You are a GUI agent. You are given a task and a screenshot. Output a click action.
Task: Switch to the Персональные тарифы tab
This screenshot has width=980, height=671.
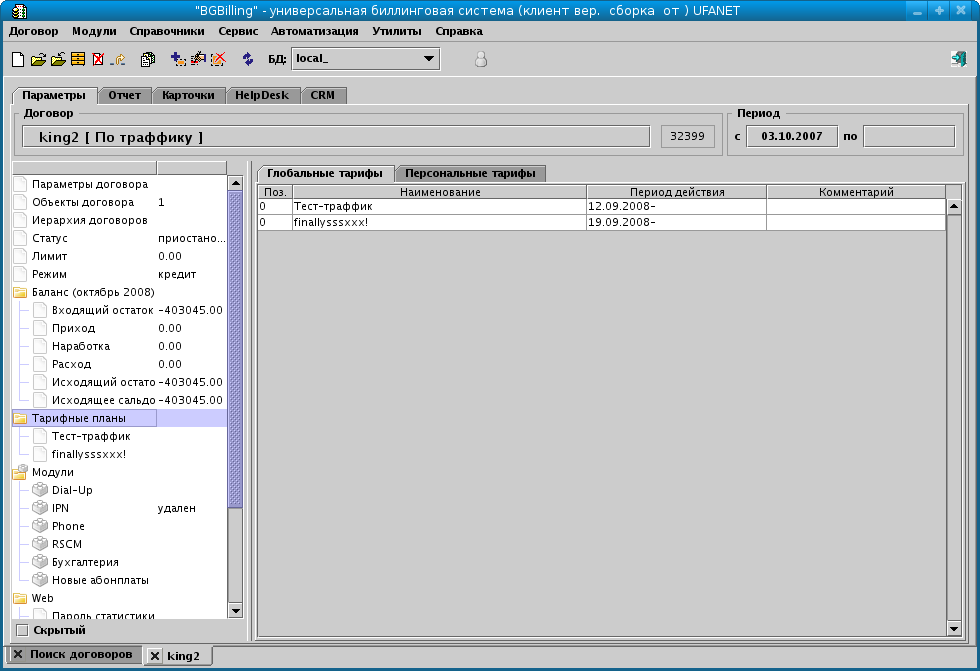(471, 173)
